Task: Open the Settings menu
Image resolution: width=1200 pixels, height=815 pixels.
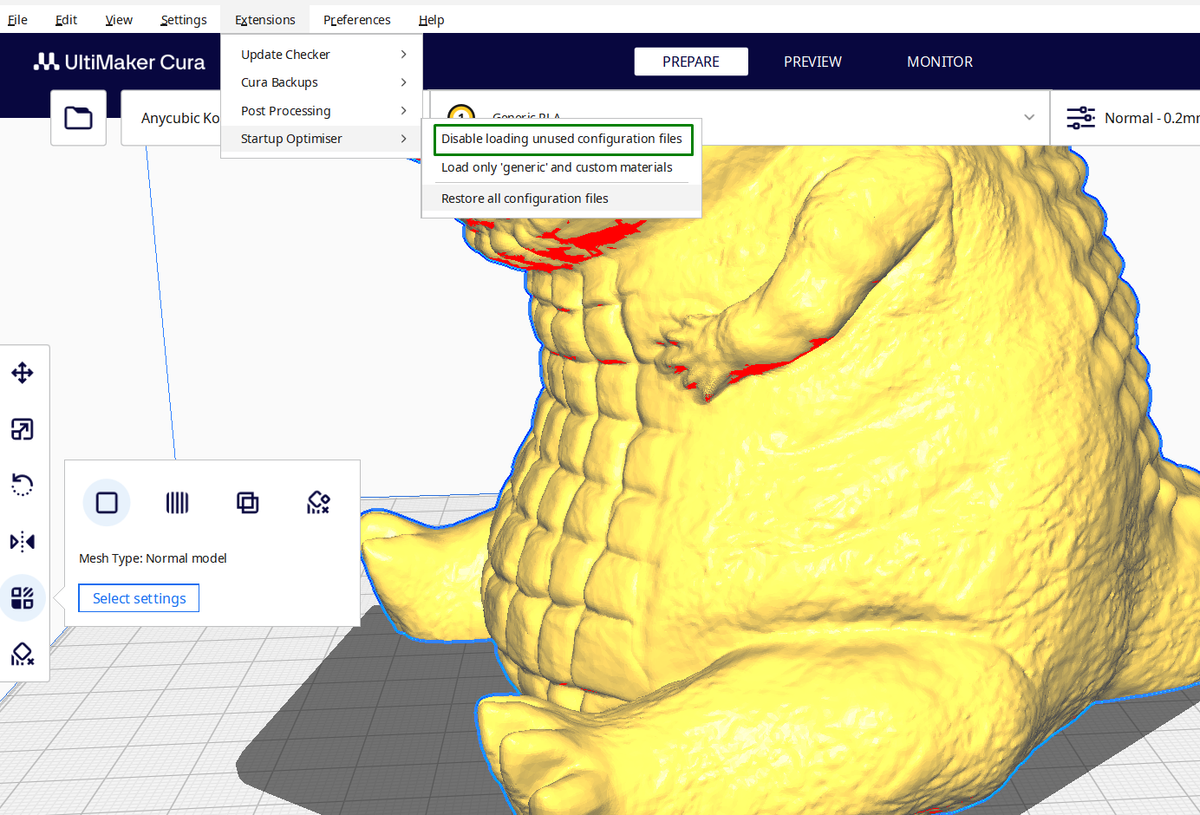Action: click(183, 20)
